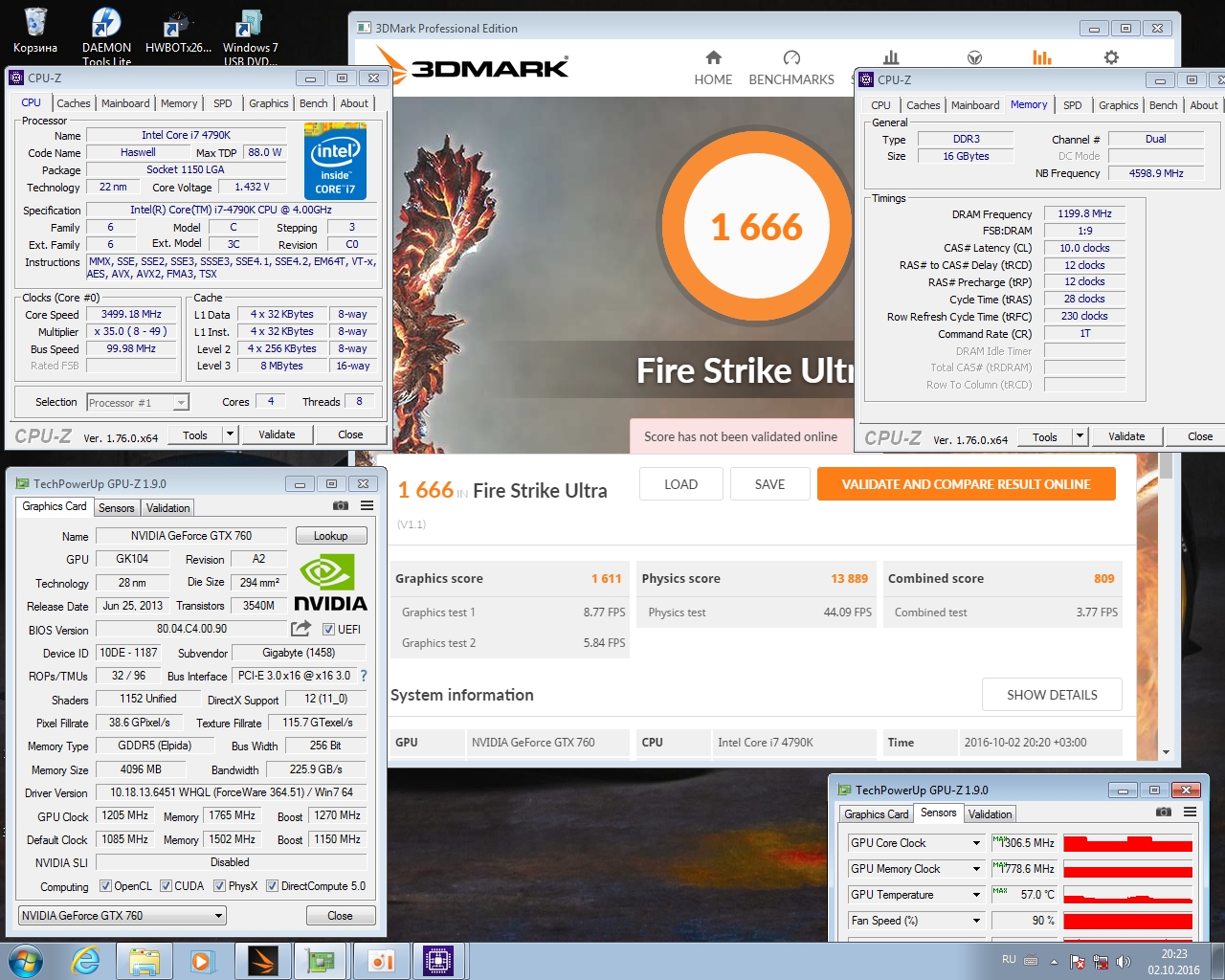This screenshot has height=980, width=1225.
Task: Open the Recycle Bin desktop icon
Action: (x=35, y=30)
